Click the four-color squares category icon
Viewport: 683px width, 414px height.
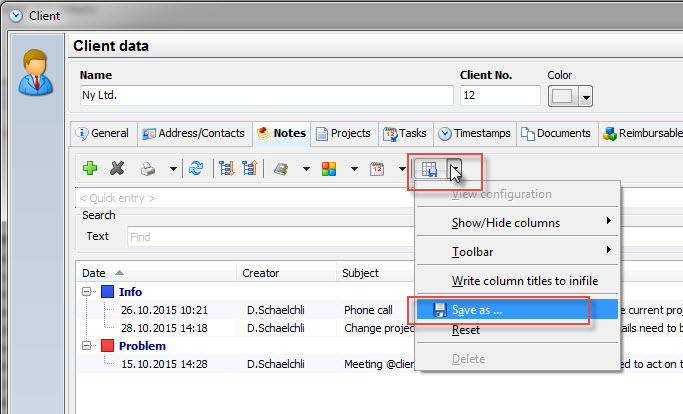pyautogui.click(x=329, y=169)
